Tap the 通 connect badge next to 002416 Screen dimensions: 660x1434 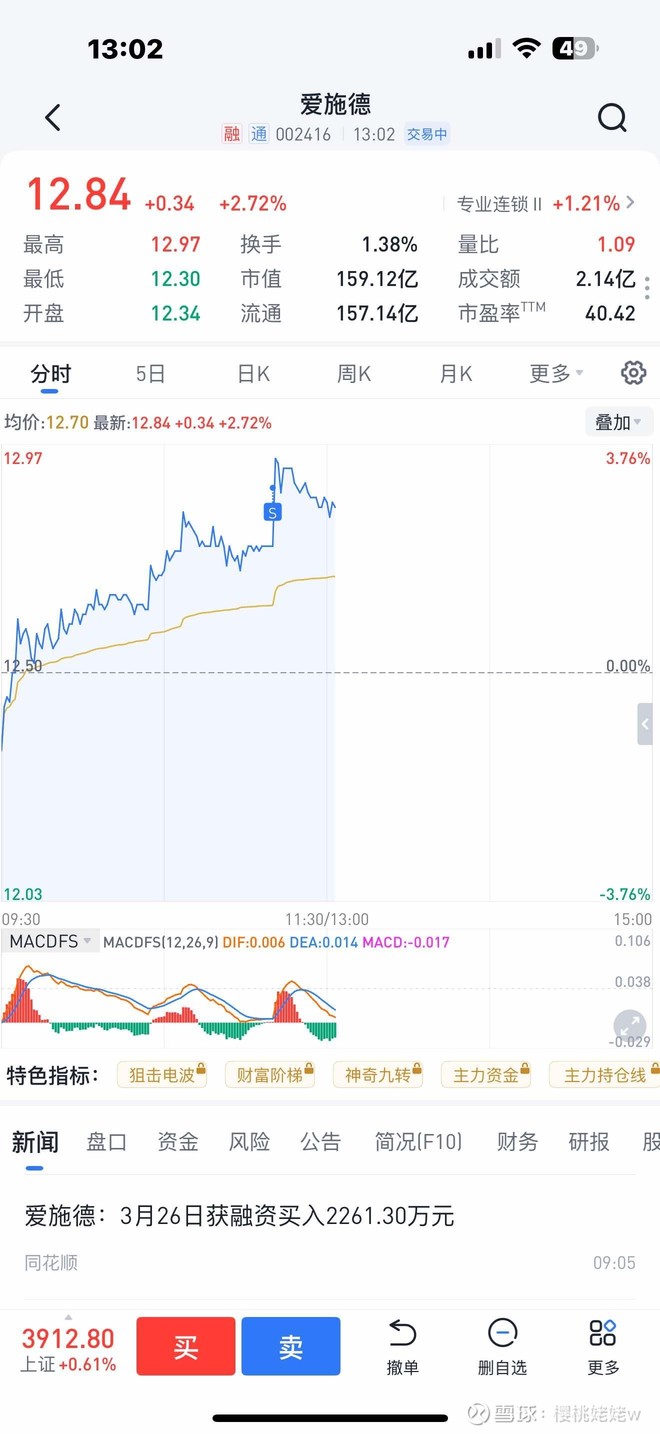(259, 133)
